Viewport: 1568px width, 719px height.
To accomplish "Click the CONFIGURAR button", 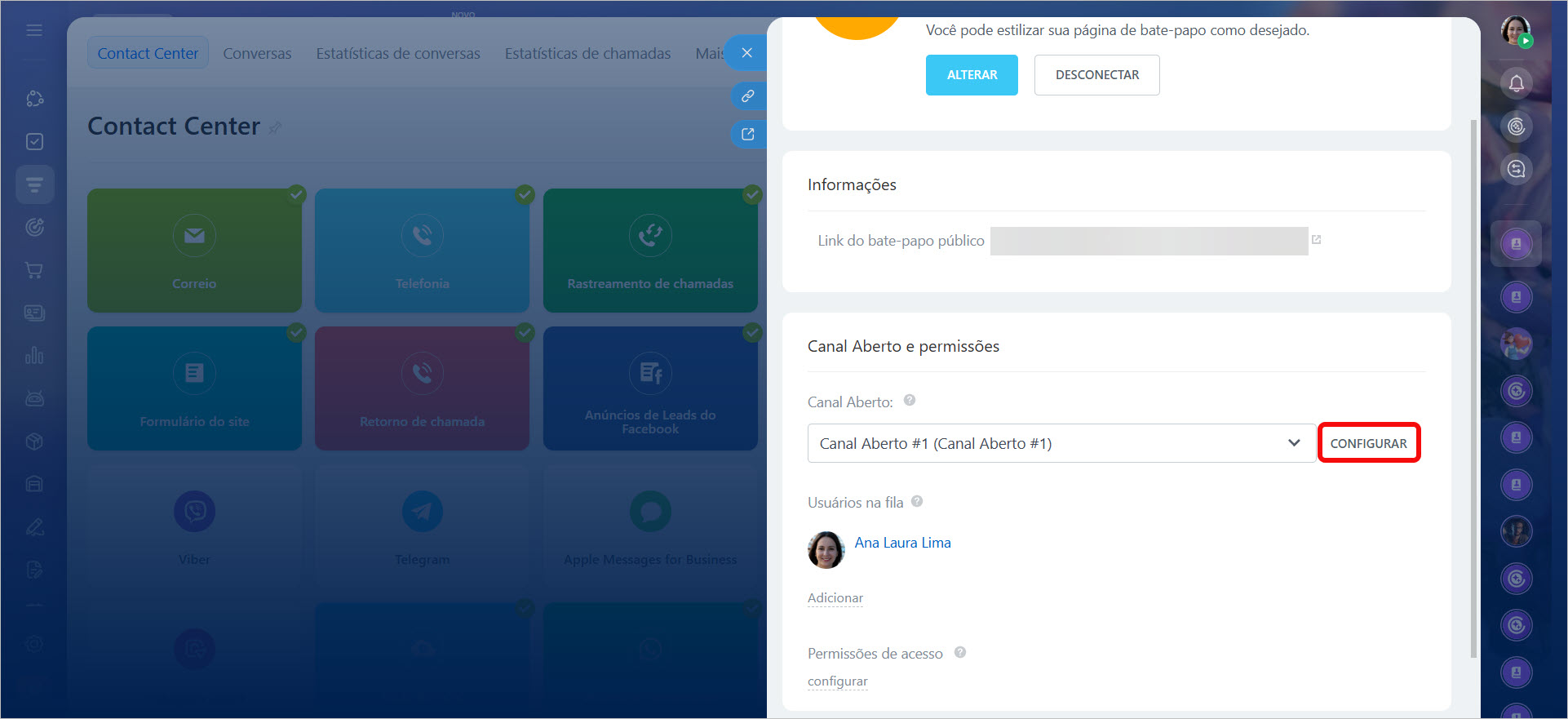I will (x=1368, y=443).
